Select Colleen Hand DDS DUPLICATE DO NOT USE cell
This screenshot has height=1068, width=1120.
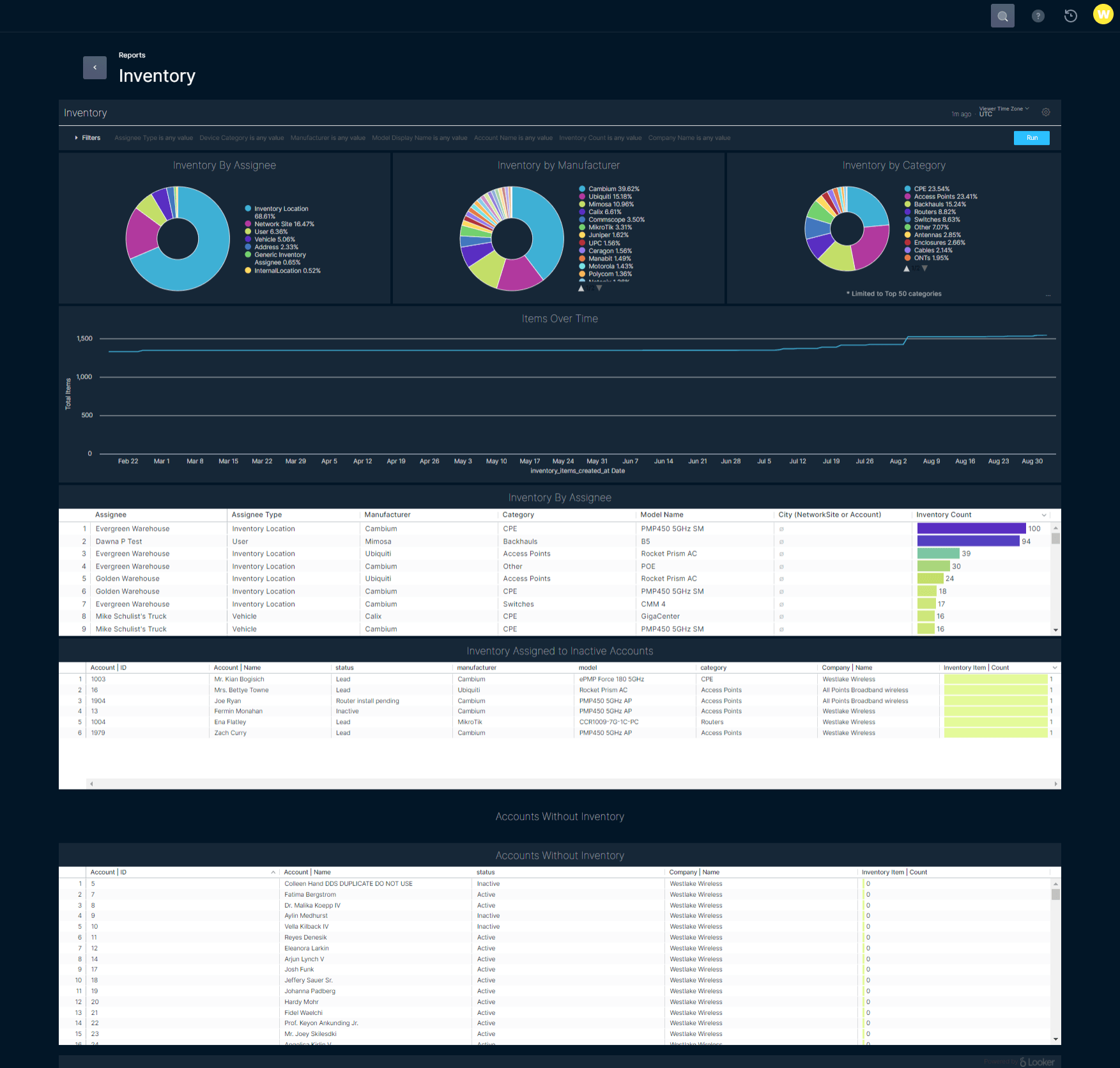(348, 884)
